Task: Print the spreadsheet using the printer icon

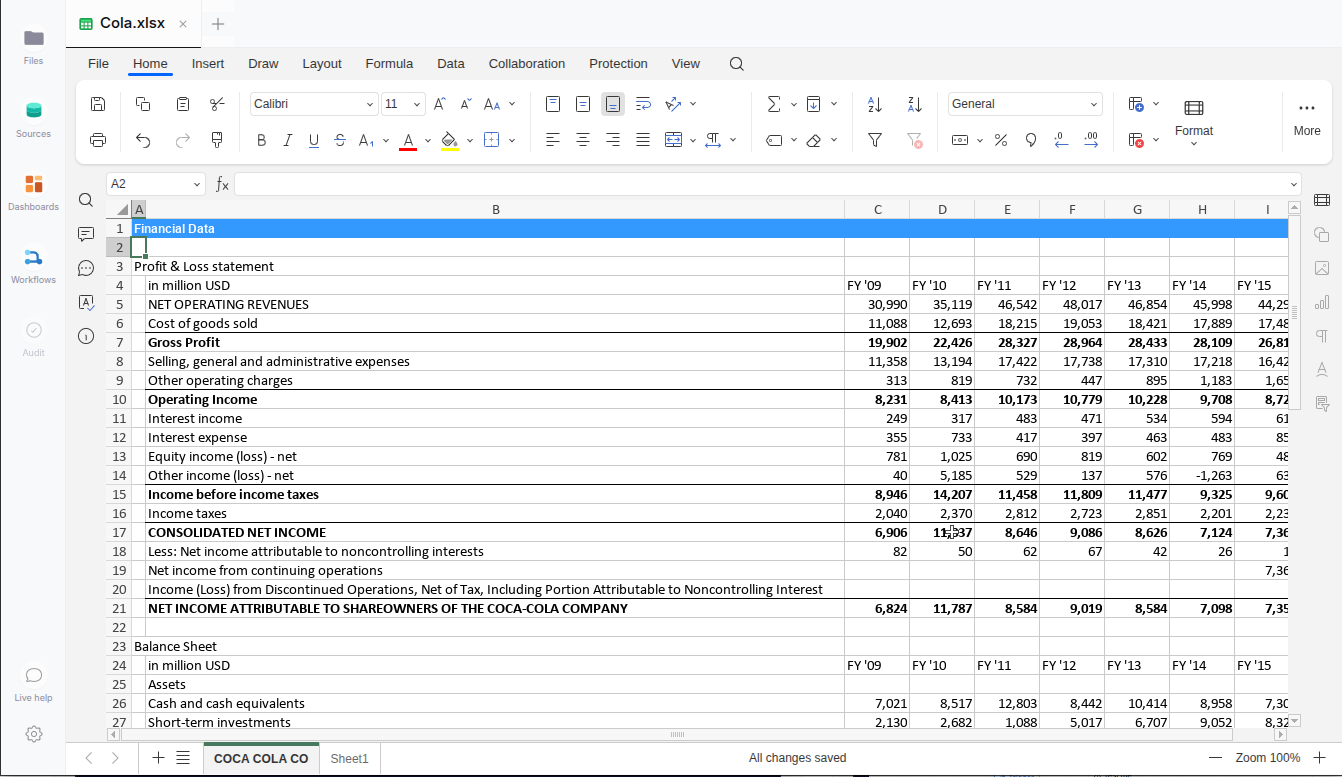Action: [x=98, y=140]
